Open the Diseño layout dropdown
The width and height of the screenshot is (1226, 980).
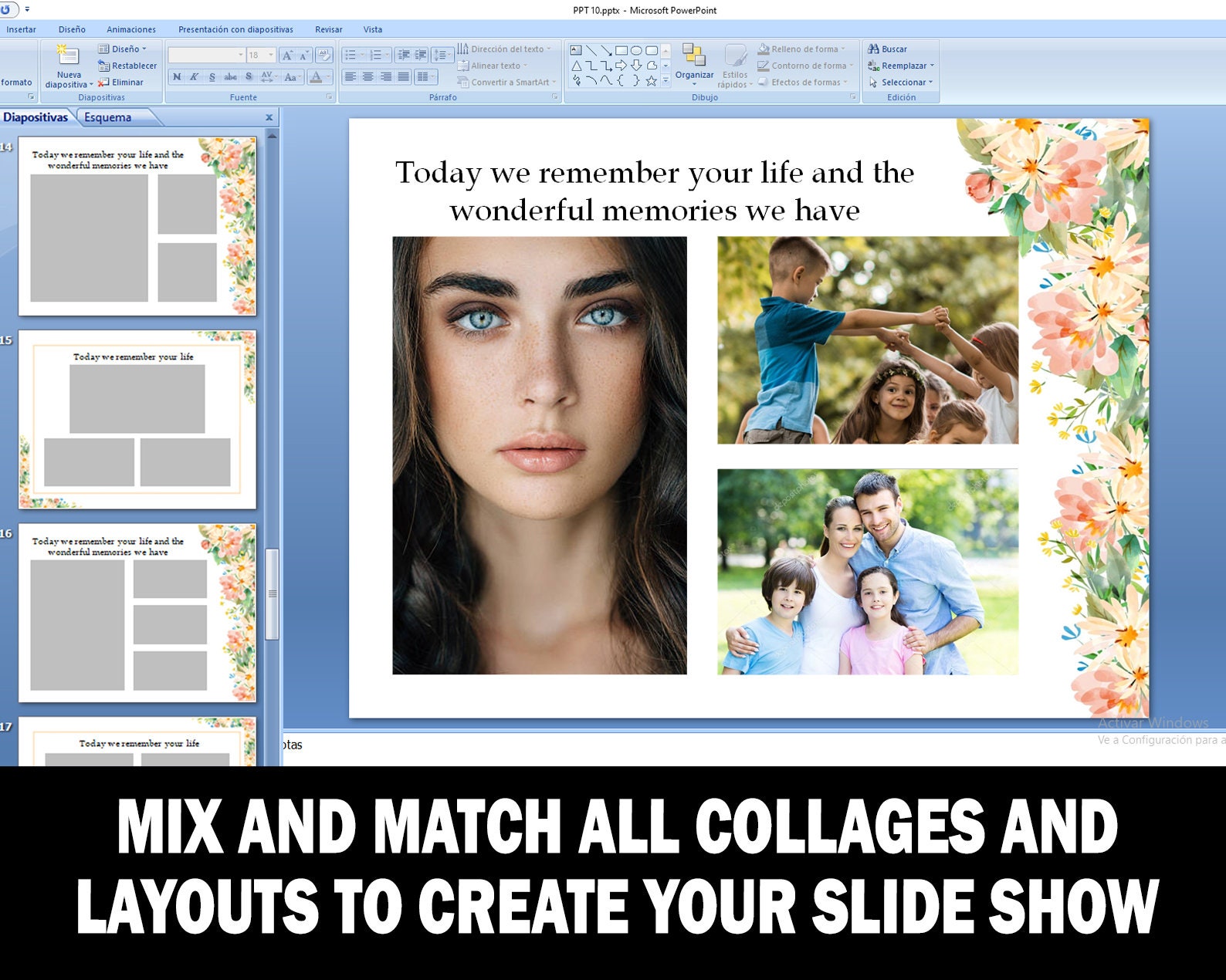[123, 49]
